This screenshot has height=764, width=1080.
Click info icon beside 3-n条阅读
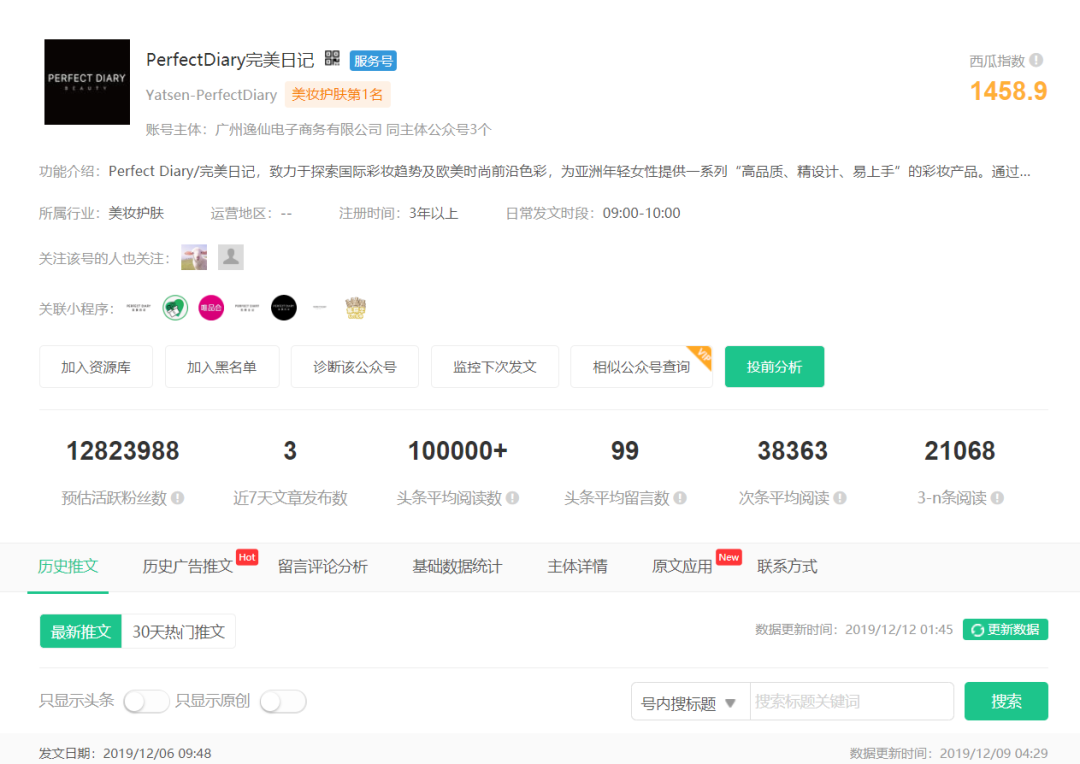(x=997, y=497)
